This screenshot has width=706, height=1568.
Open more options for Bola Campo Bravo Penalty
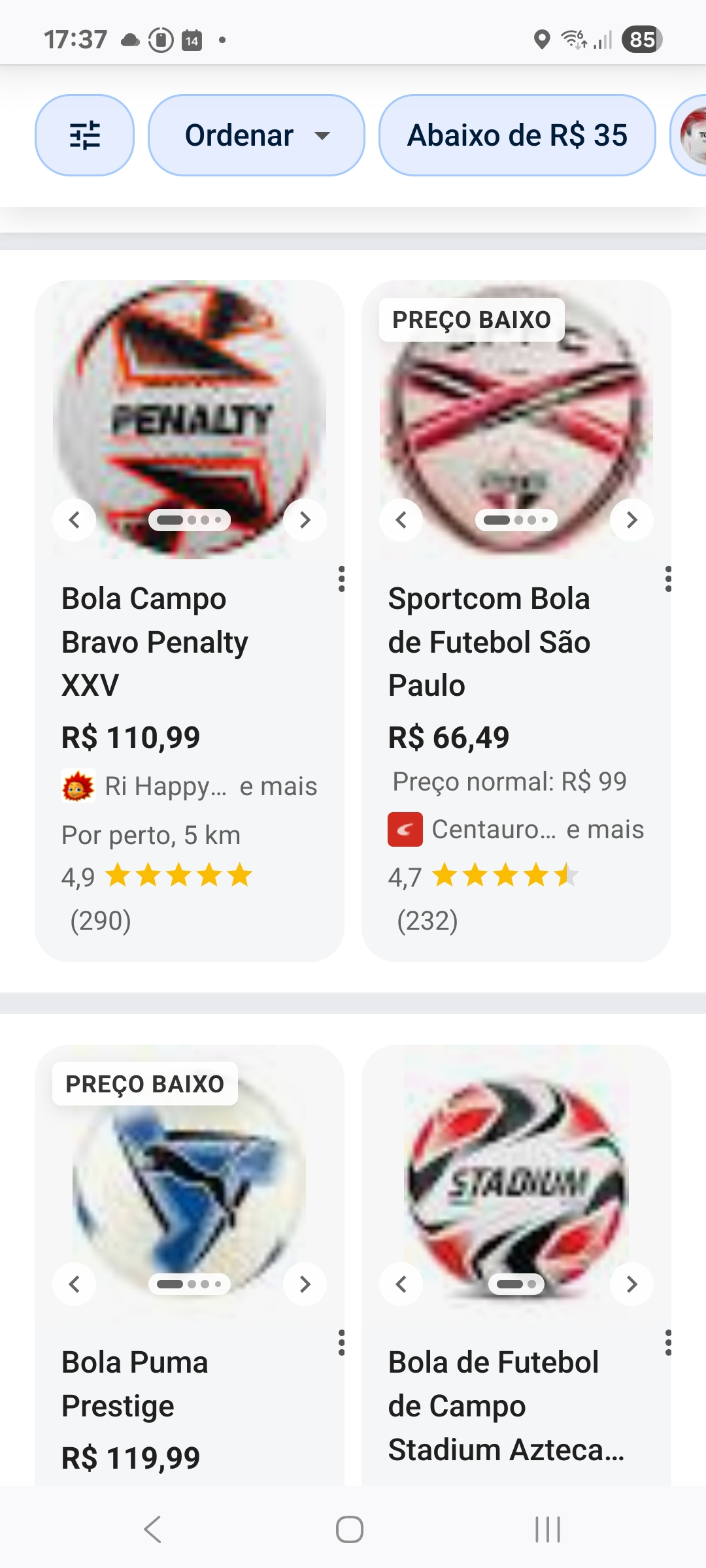341,579
